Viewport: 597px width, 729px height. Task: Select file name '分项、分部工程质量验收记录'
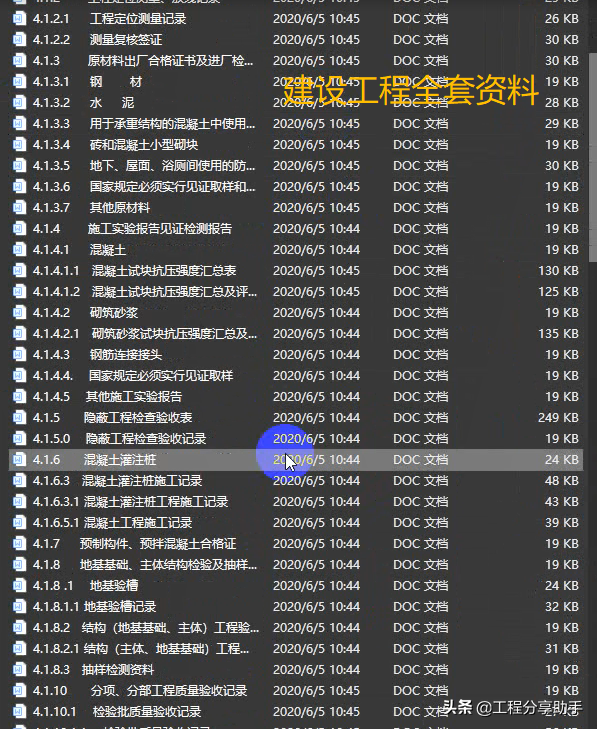(x=169, y=690)
